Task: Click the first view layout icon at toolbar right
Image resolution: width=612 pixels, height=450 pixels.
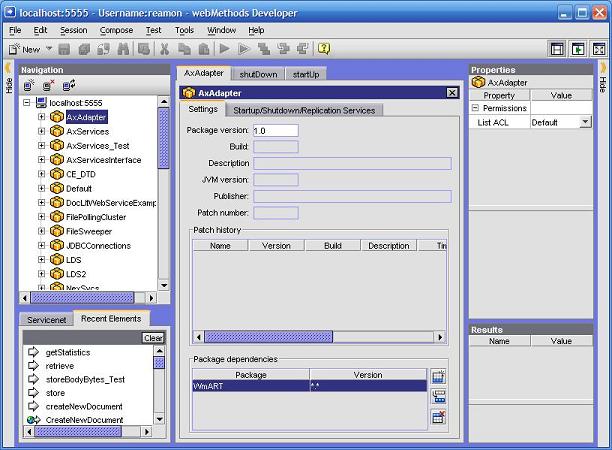Action: tap(557, 50)
